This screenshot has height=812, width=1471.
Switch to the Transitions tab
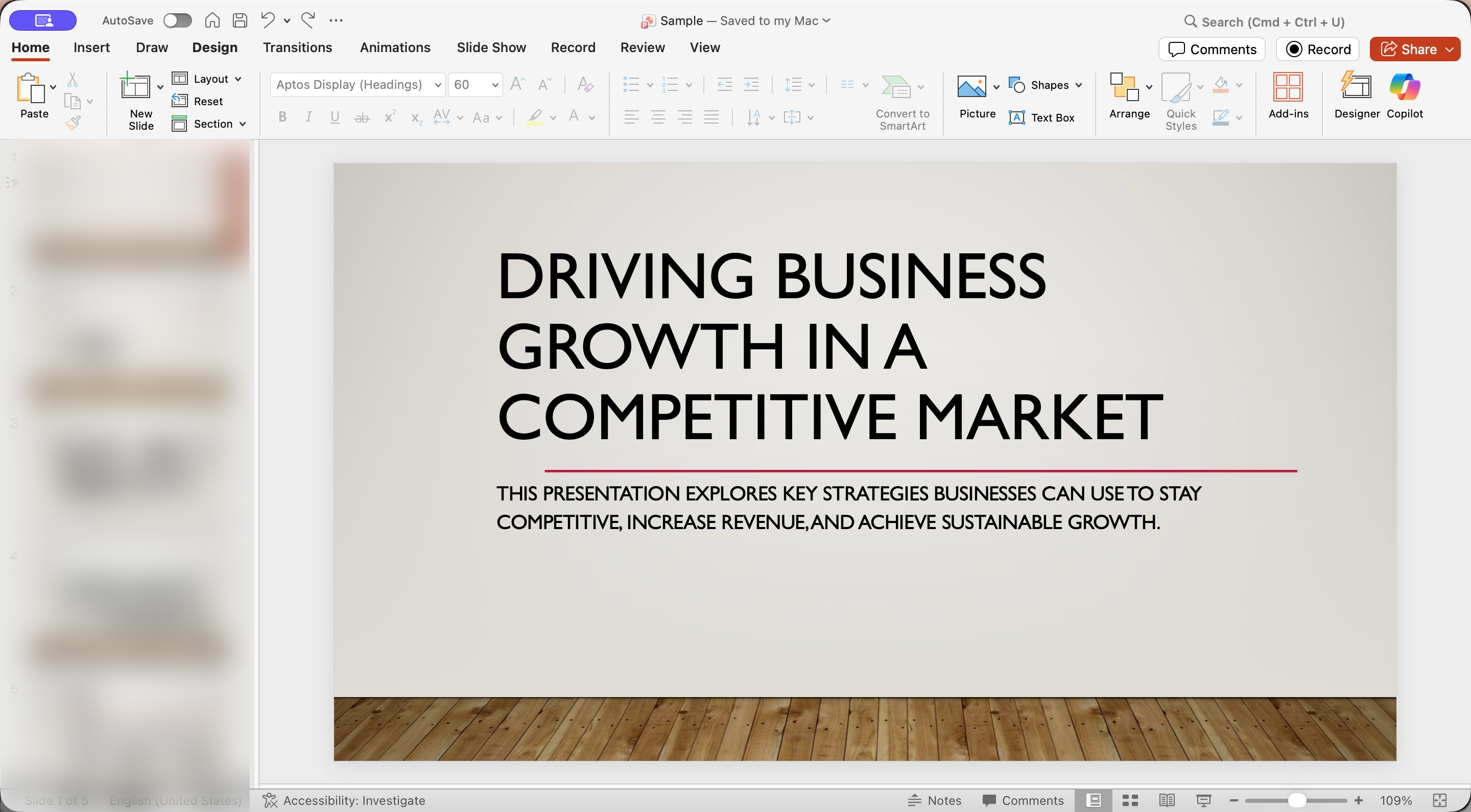point(297,47)
